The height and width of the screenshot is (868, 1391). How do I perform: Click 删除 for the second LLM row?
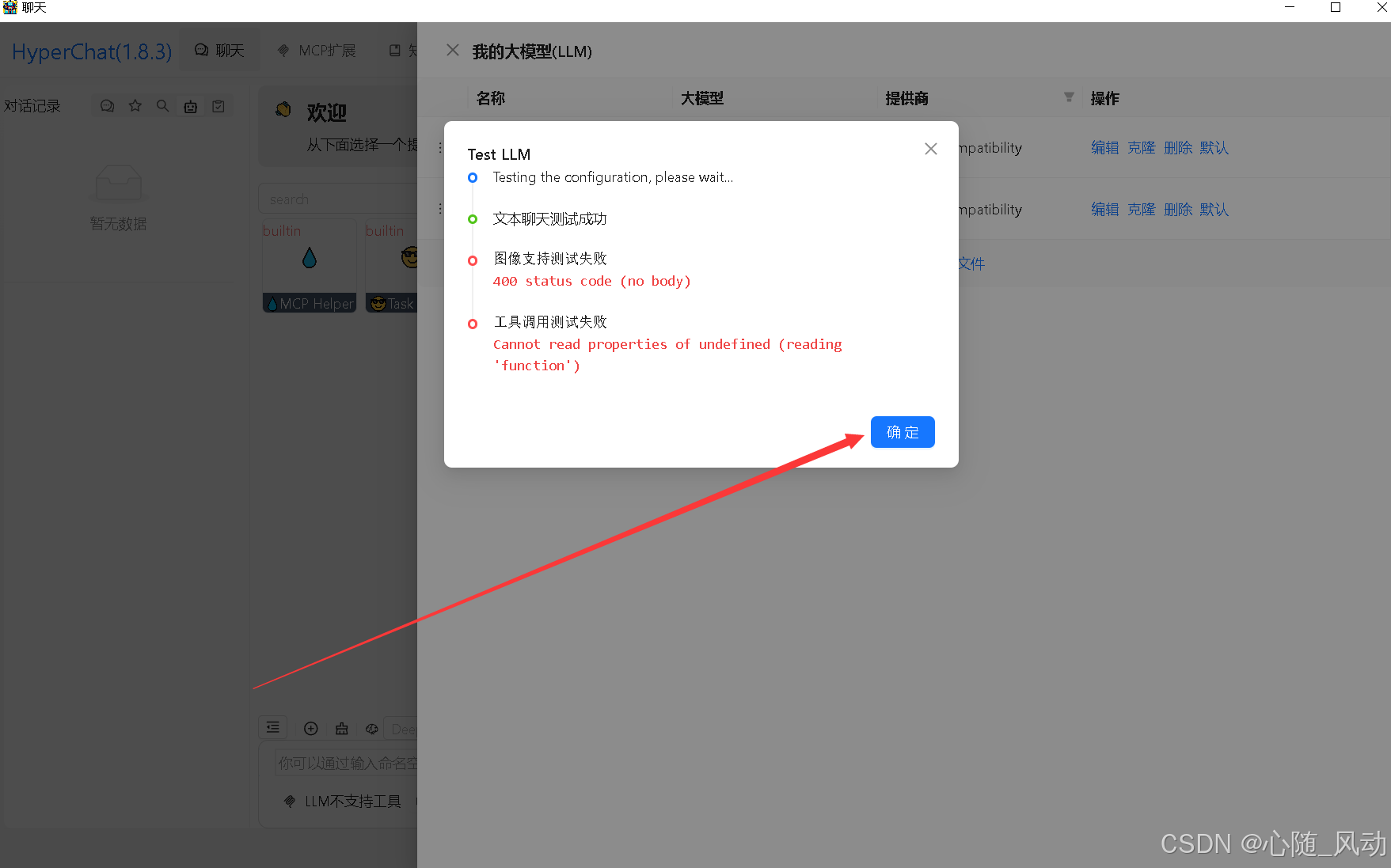(1178, 210)
